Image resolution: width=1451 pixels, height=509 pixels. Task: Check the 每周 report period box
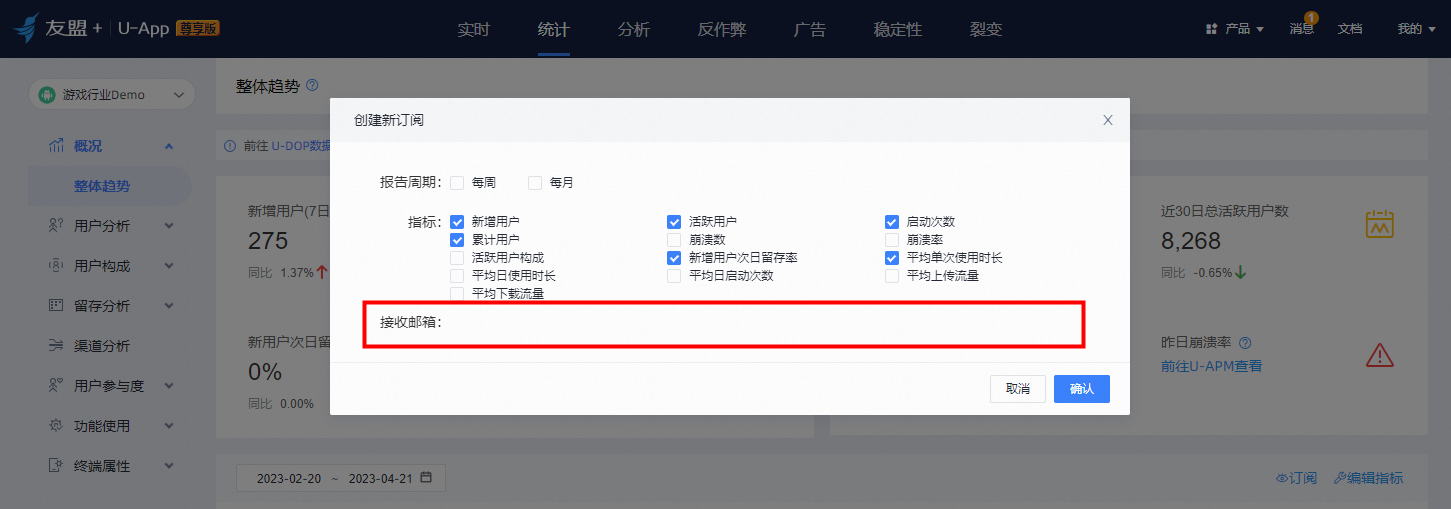(457, 183)
